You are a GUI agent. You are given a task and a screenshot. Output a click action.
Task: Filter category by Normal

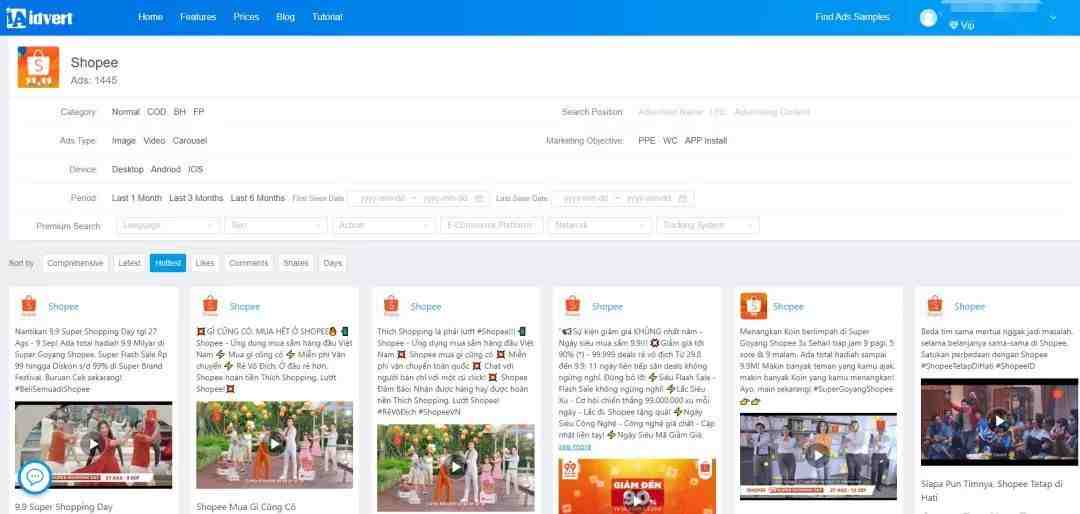125,112
